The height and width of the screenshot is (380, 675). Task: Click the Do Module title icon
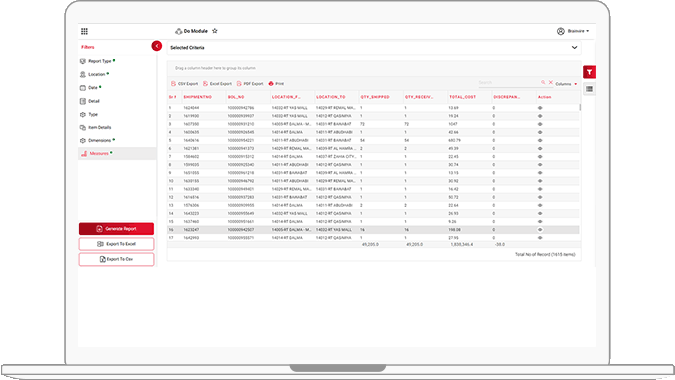click(178, 31)
